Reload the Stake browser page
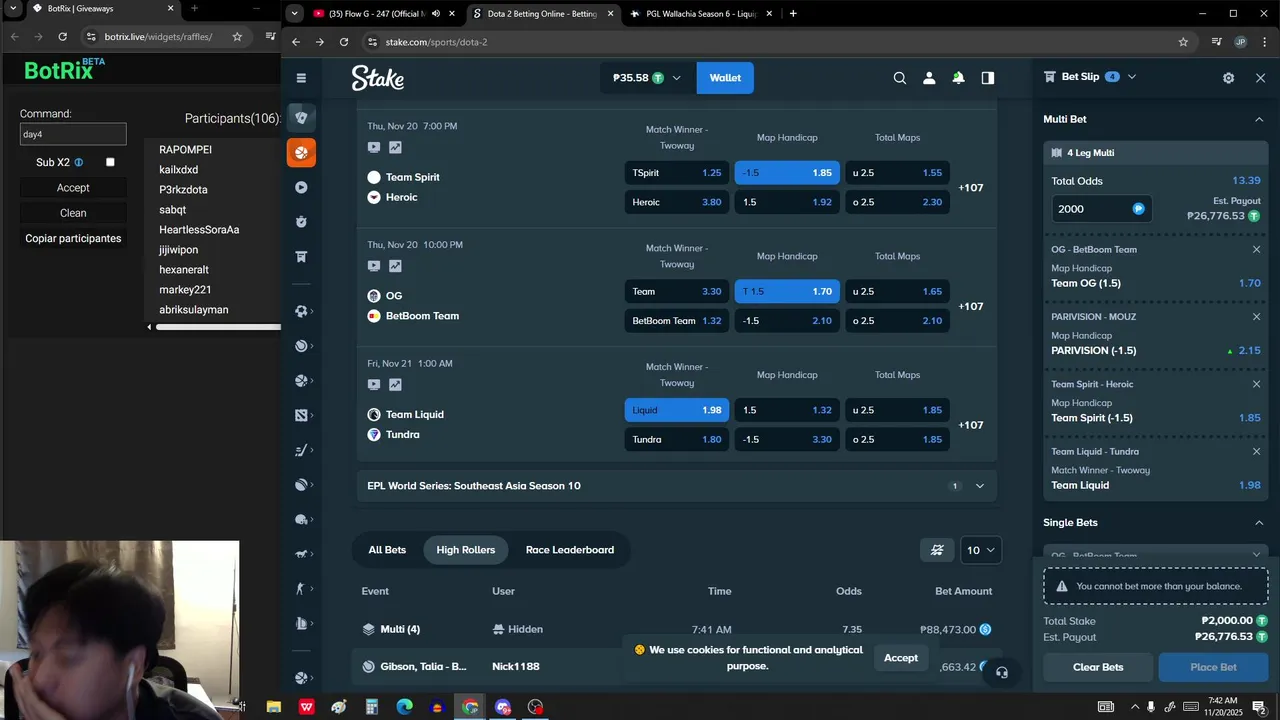The height and width of the screenshot is (720, 1280). pyautogui.click(x=344, y=42)
